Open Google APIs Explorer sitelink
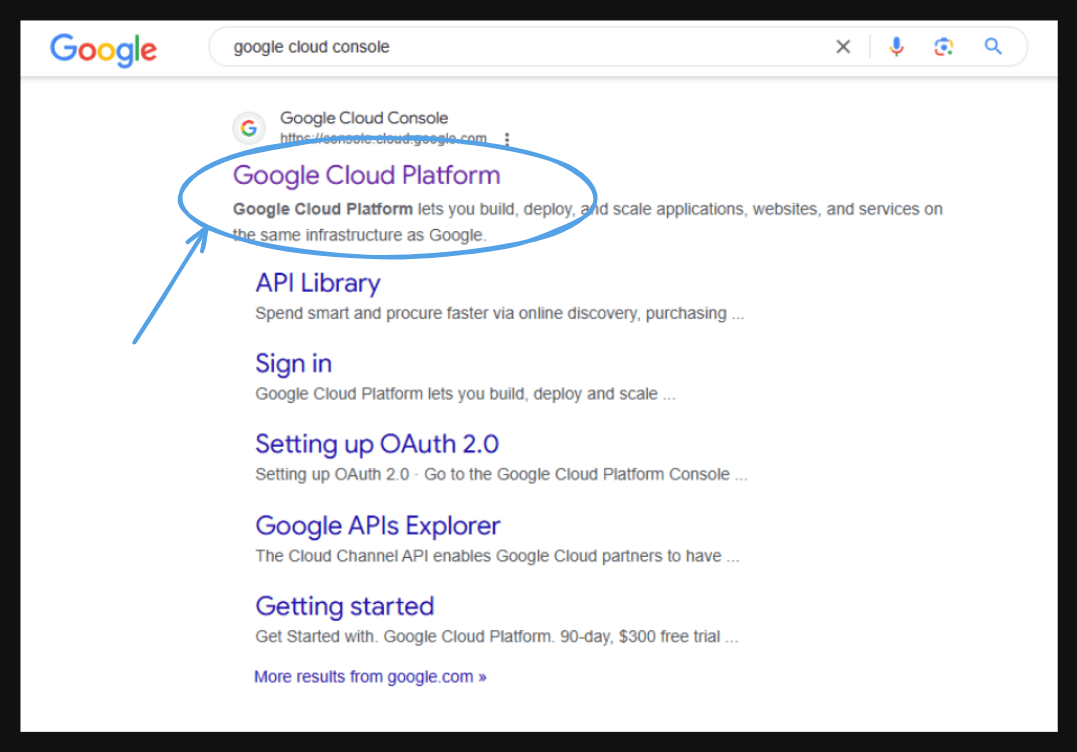The image size is (1077, 752). pyautogui.click(x=378, y=525)
